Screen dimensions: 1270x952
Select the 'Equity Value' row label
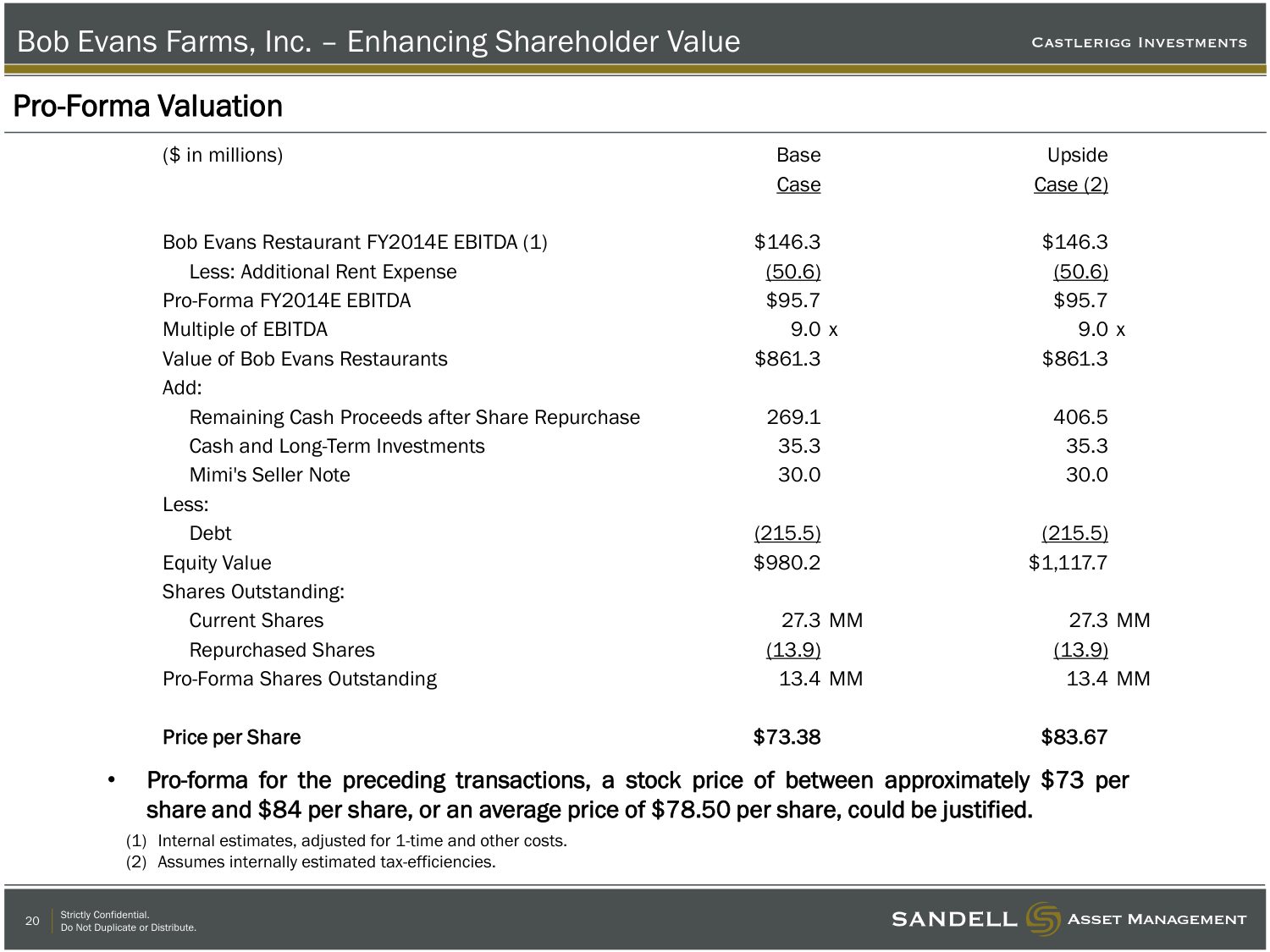217,563
